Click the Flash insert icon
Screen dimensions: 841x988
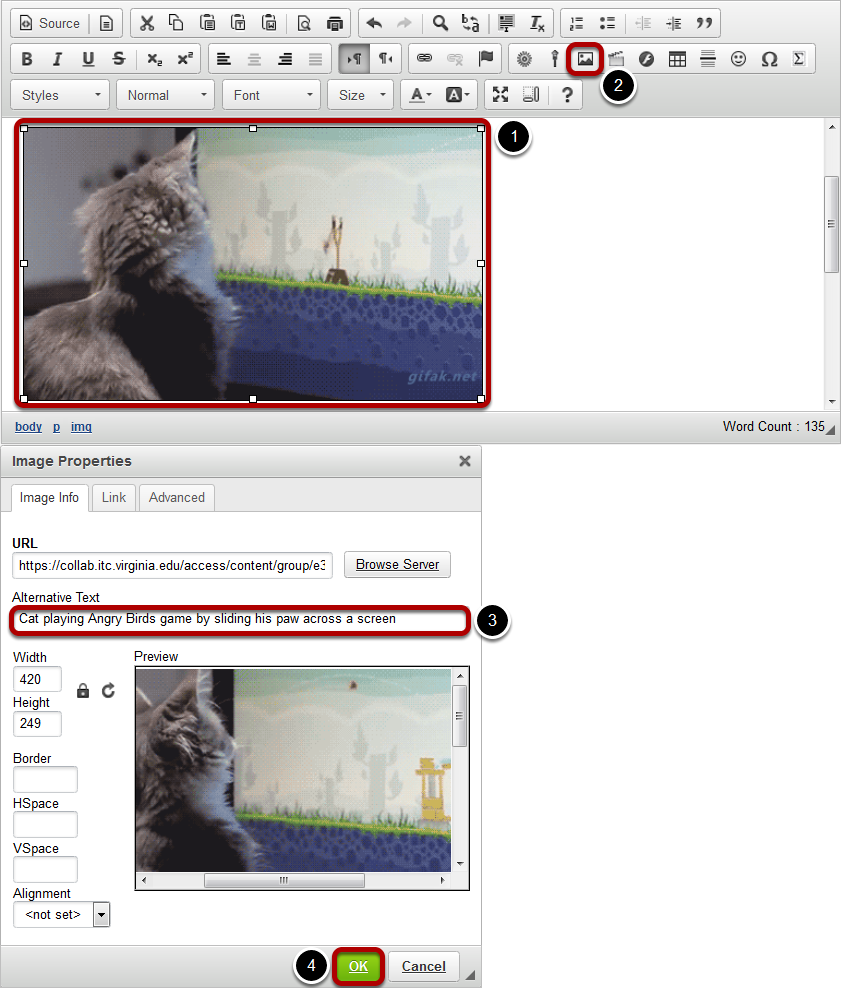pyautogui.click(x=646, y=59)
